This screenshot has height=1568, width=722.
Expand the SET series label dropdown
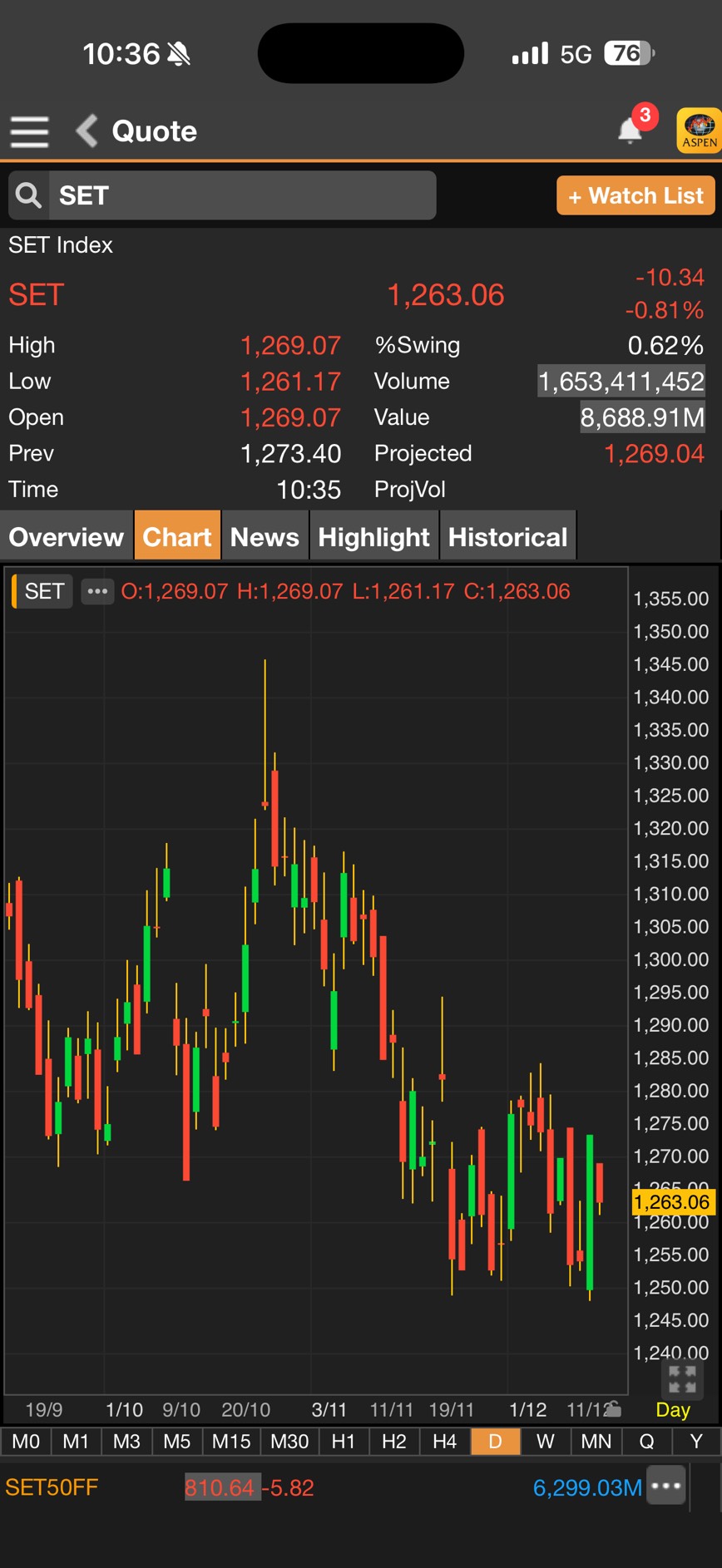coord(43,591)
